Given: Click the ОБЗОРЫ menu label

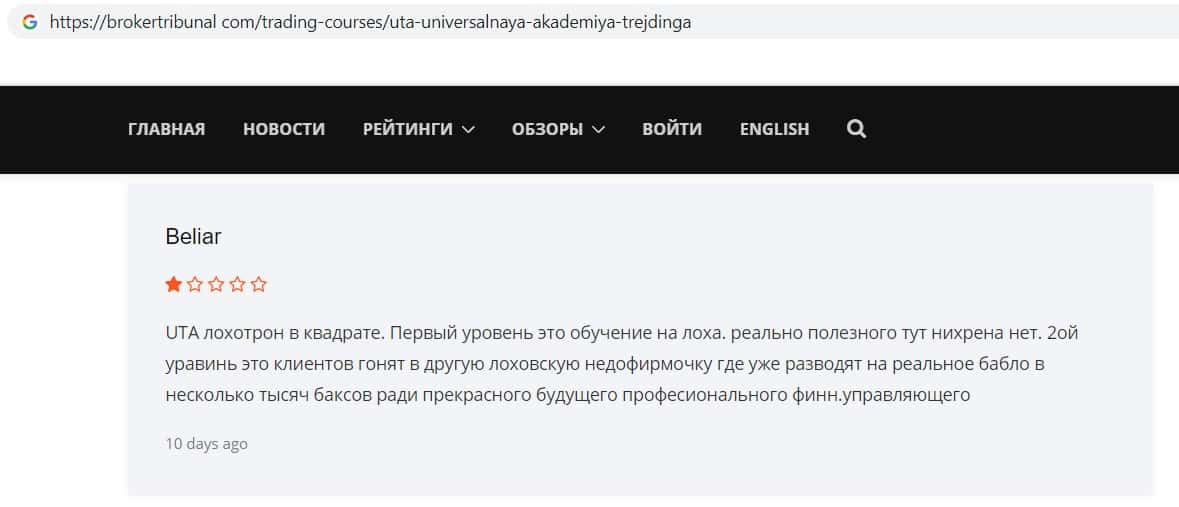Looking at the screenshot, I should pos(547,129).
